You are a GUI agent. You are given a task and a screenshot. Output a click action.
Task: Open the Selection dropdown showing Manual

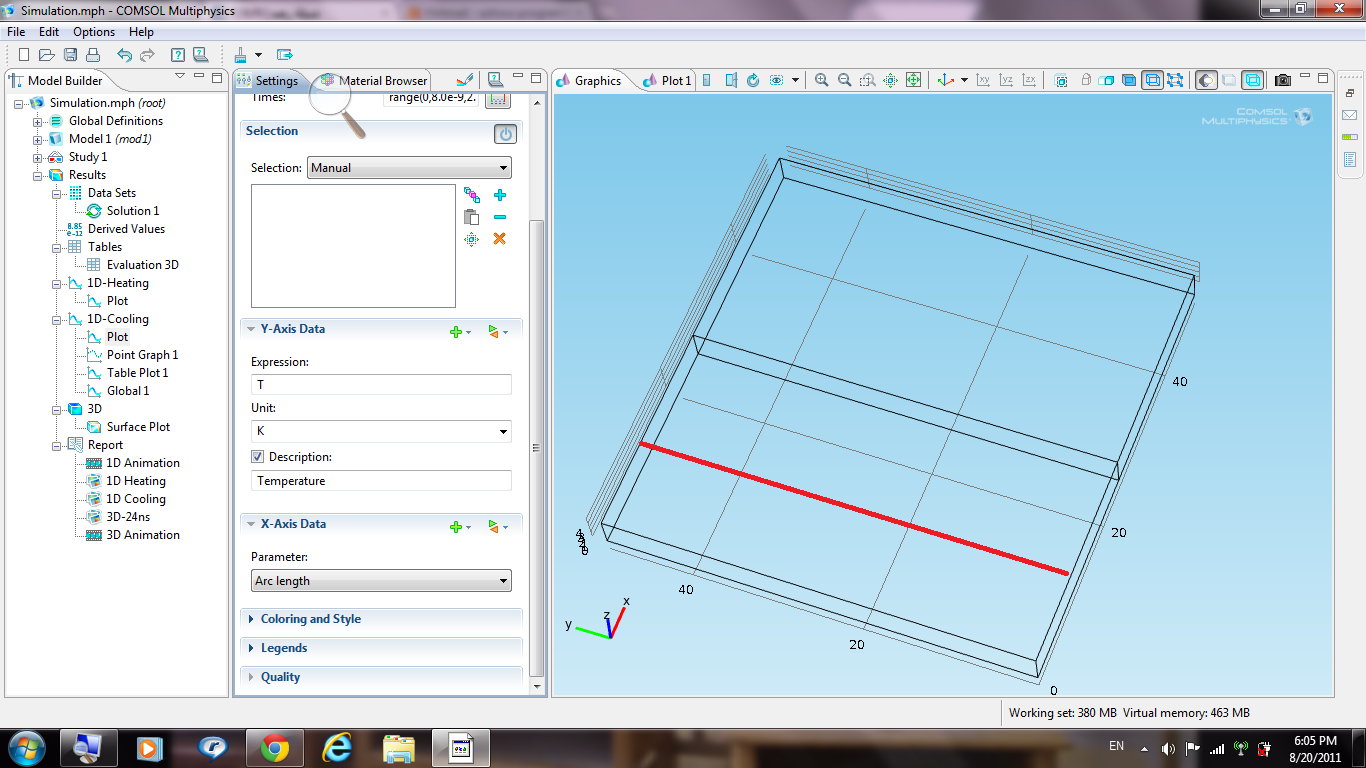[x=409, y=168]
